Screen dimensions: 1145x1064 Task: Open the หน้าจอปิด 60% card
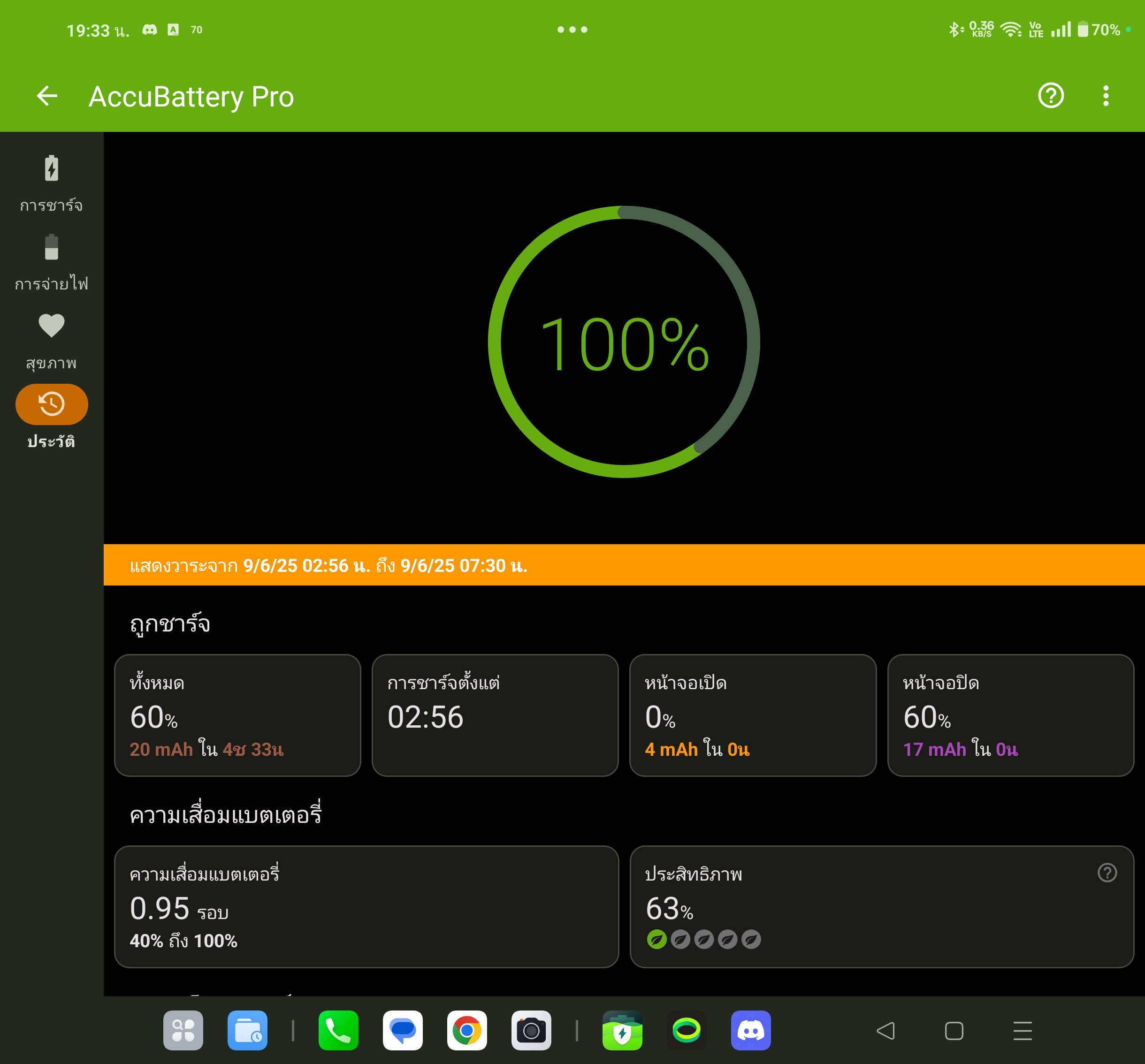[1011, 715]
